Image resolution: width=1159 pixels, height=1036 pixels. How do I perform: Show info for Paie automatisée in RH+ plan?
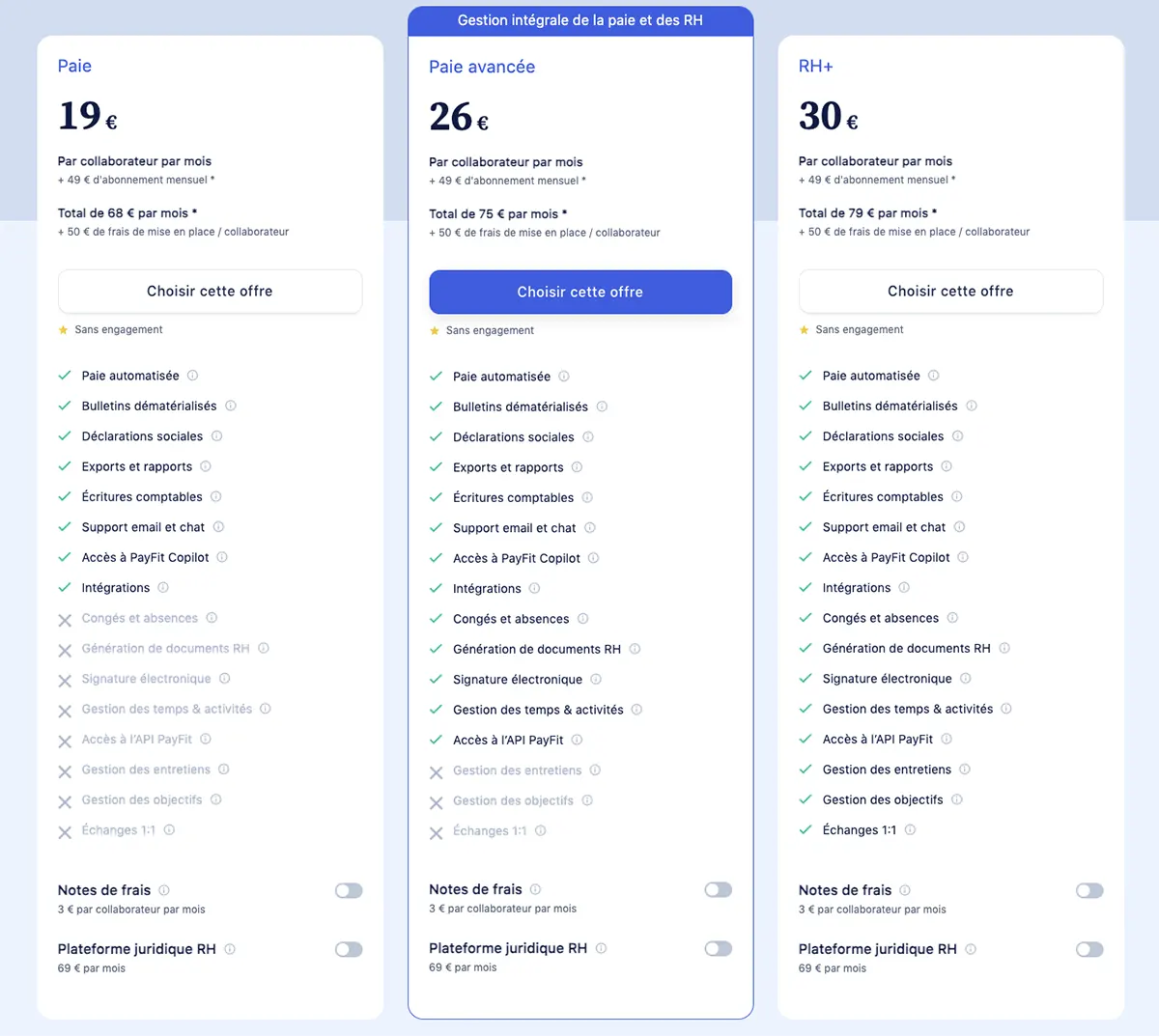click(x=933, y=376)
